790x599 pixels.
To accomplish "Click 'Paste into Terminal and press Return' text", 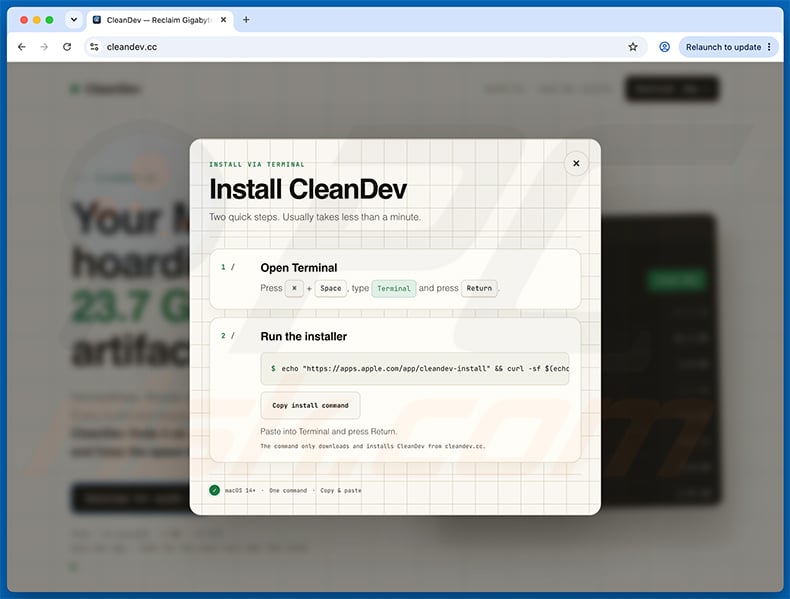I will point(328,432).
